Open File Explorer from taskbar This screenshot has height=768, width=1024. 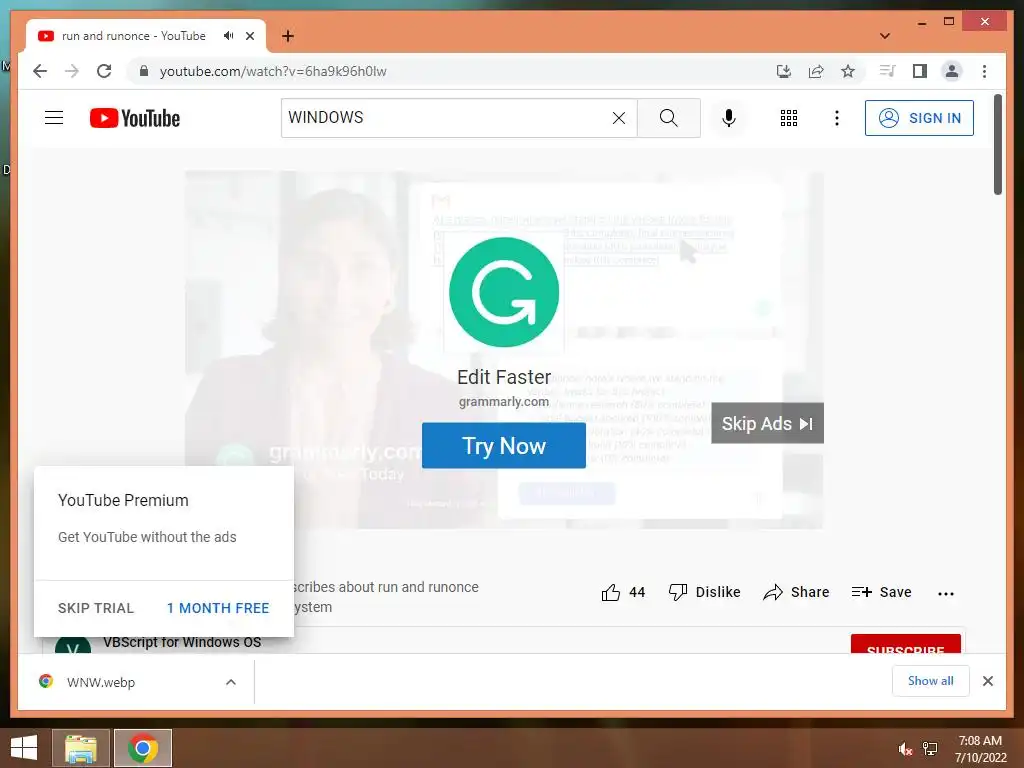[81, 748]
